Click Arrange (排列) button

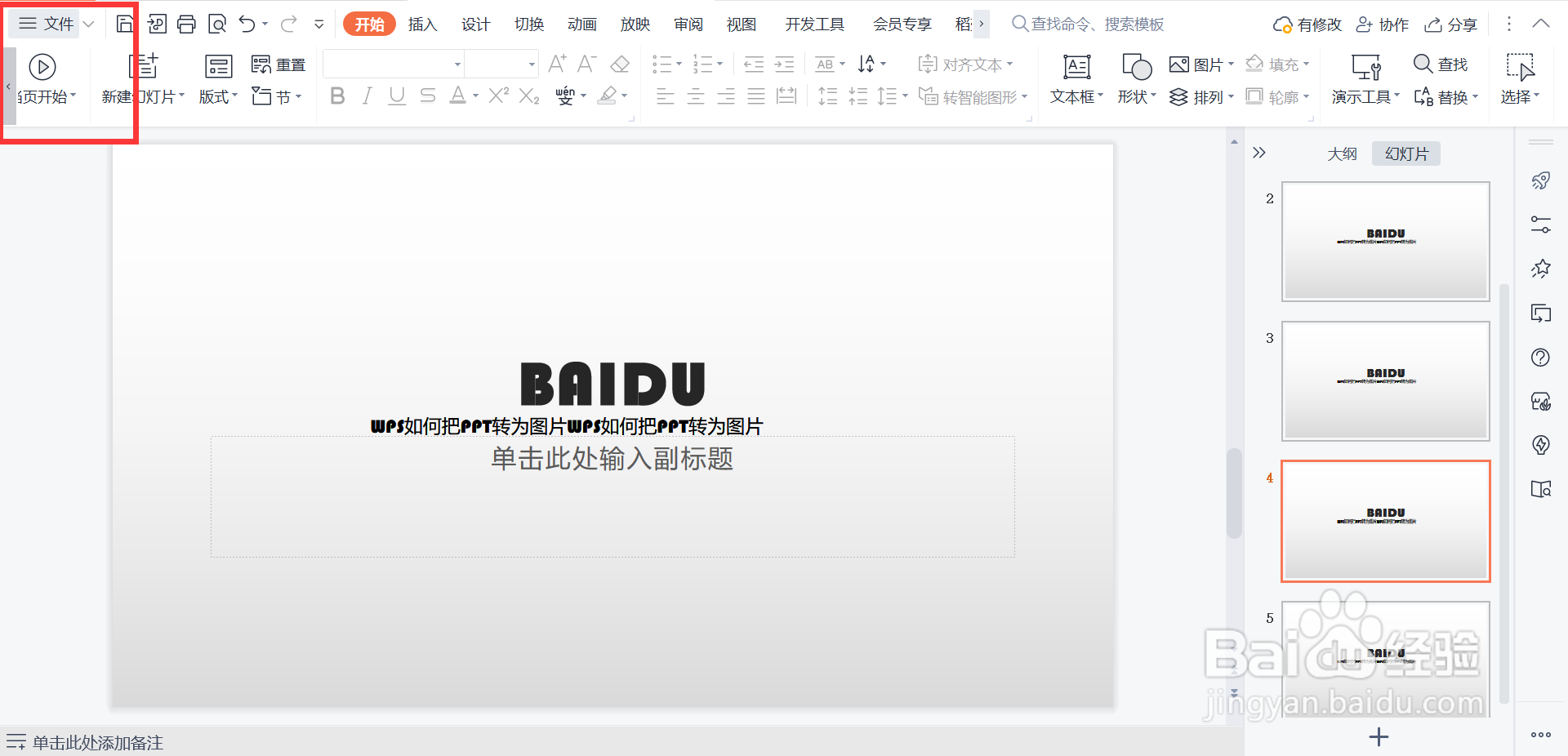1201,96
